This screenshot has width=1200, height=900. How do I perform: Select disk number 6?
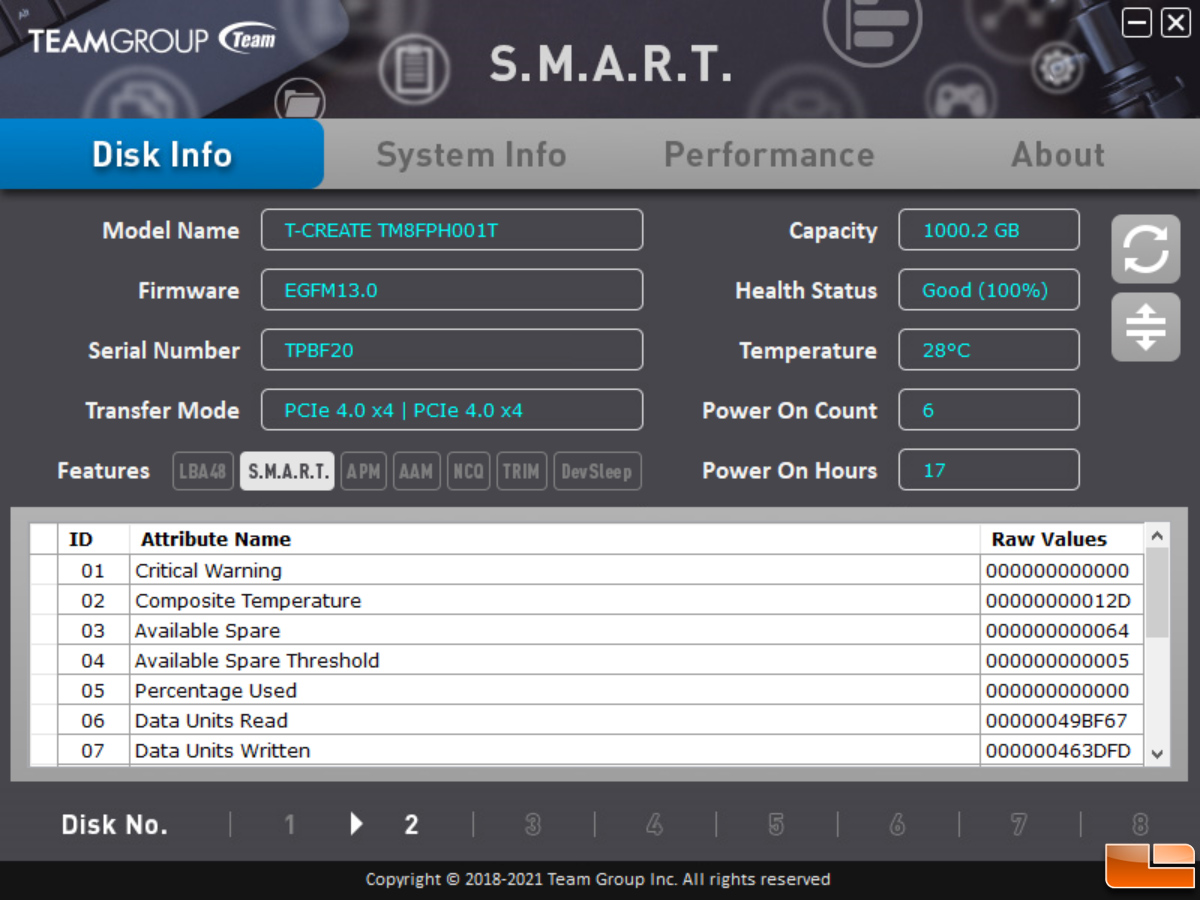click(897, 825)
